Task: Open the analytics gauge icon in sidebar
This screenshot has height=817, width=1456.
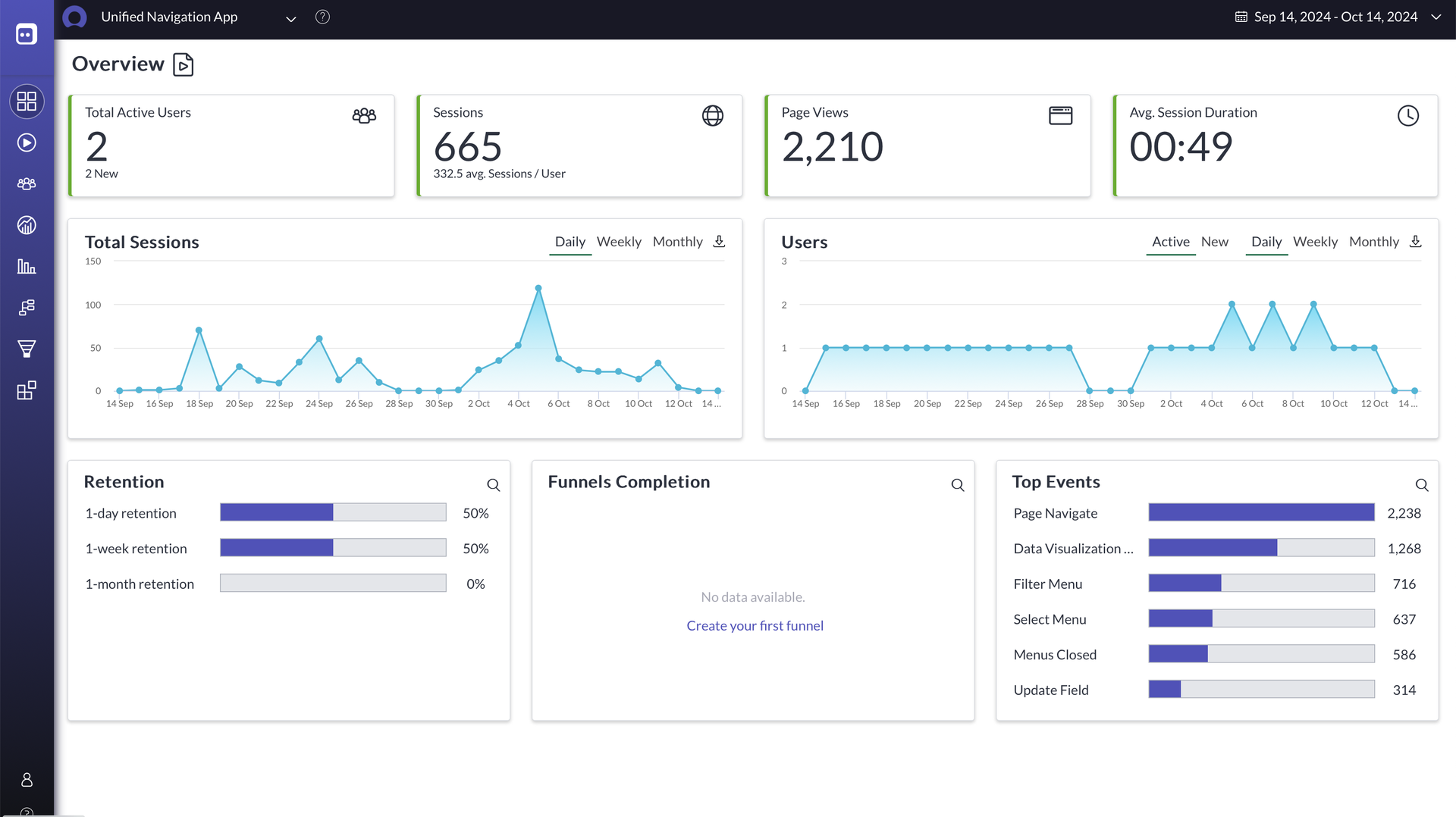Action: click(x=27, y=225)
